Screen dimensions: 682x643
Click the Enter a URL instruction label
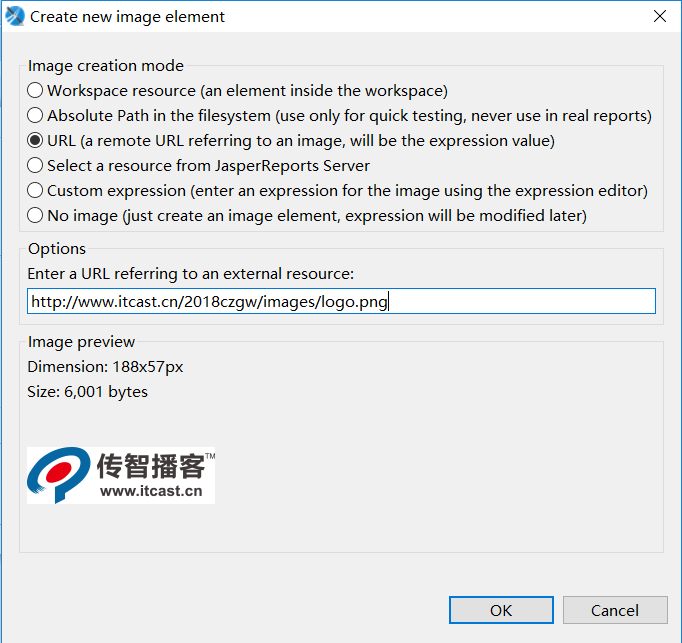click(x=190, y=273)
